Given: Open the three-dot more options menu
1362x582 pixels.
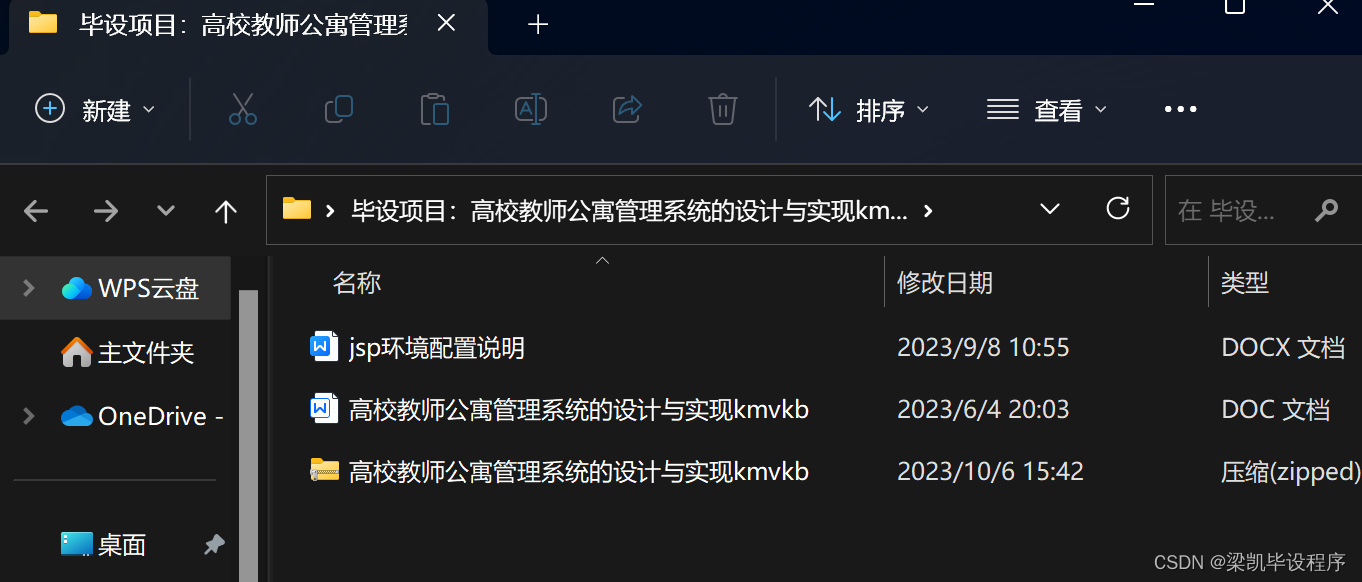Looking at the screenshot, I should 1181,109.
